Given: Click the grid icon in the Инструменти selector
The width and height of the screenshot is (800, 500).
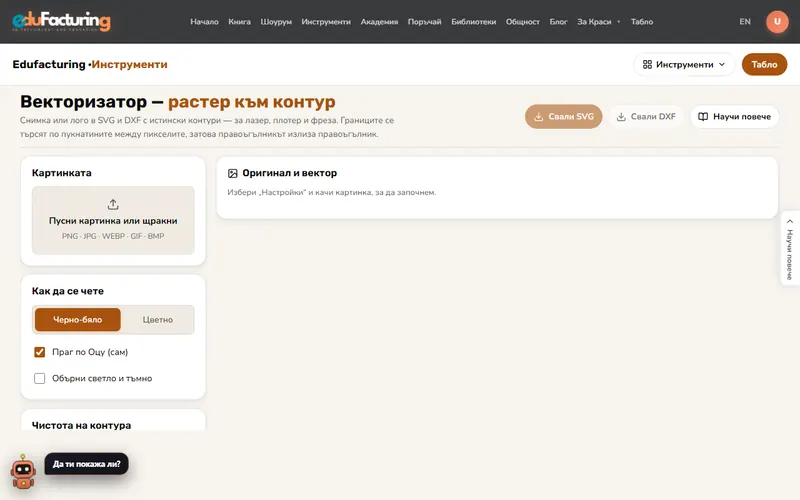Looking at the screenshot, I should tap(647, 64).
